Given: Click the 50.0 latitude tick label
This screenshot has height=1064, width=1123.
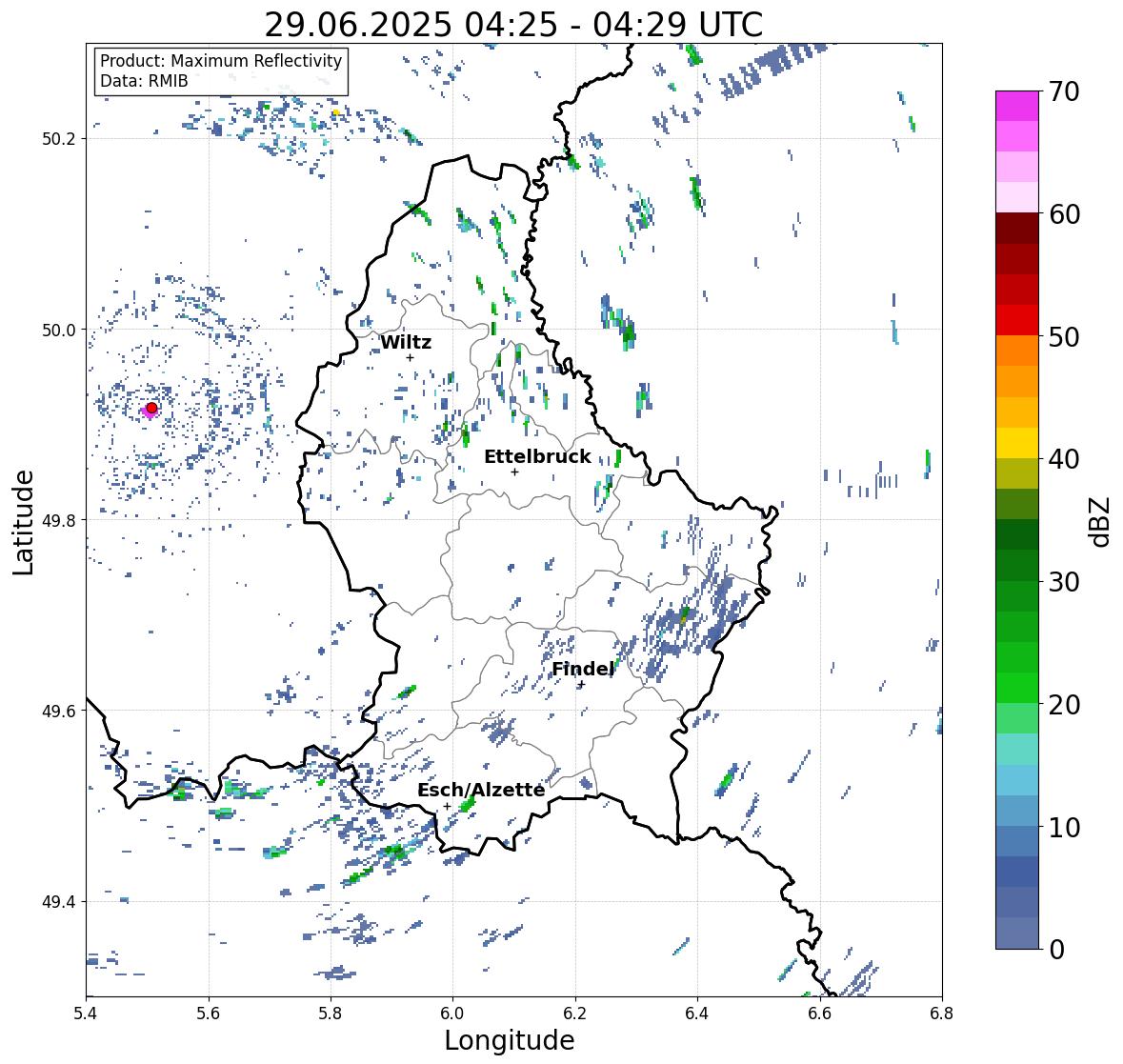Looking at the screenshot, I should coord(59,331).
